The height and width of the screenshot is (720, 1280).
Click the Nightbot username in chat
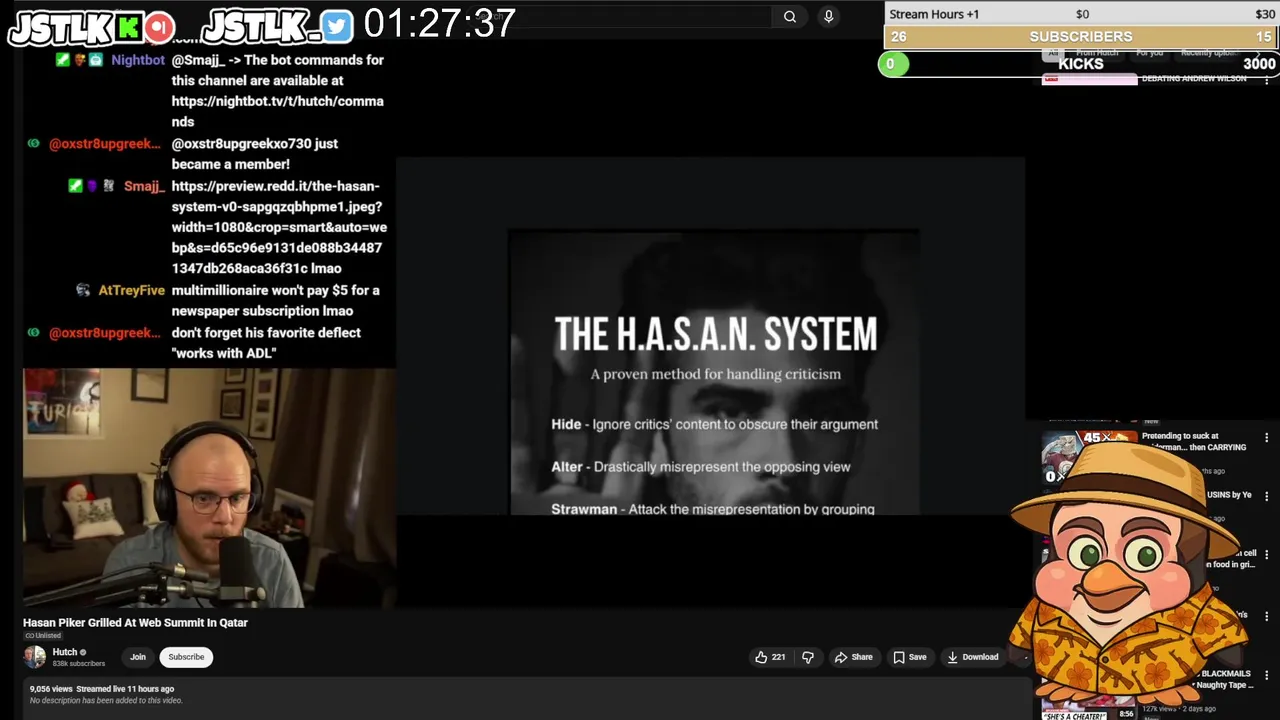click(138, 60)
